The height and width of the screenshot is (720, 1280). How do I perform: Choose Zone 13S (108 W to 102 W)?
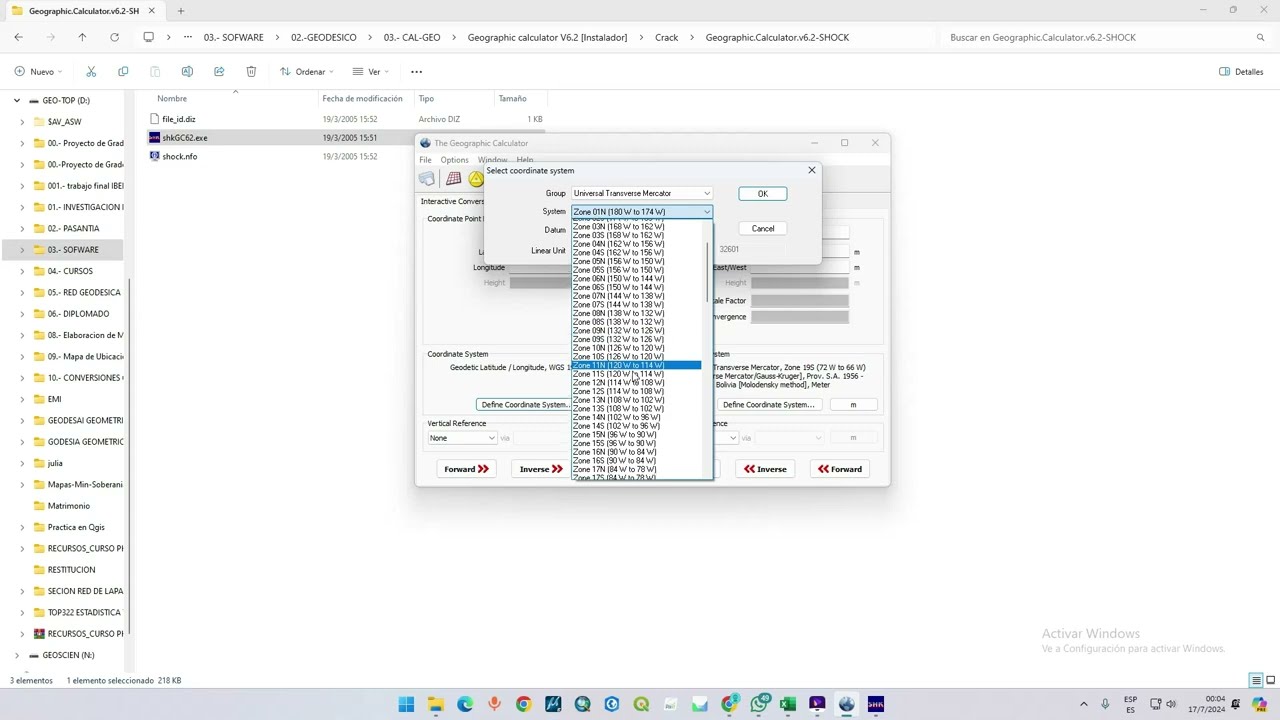636,409
